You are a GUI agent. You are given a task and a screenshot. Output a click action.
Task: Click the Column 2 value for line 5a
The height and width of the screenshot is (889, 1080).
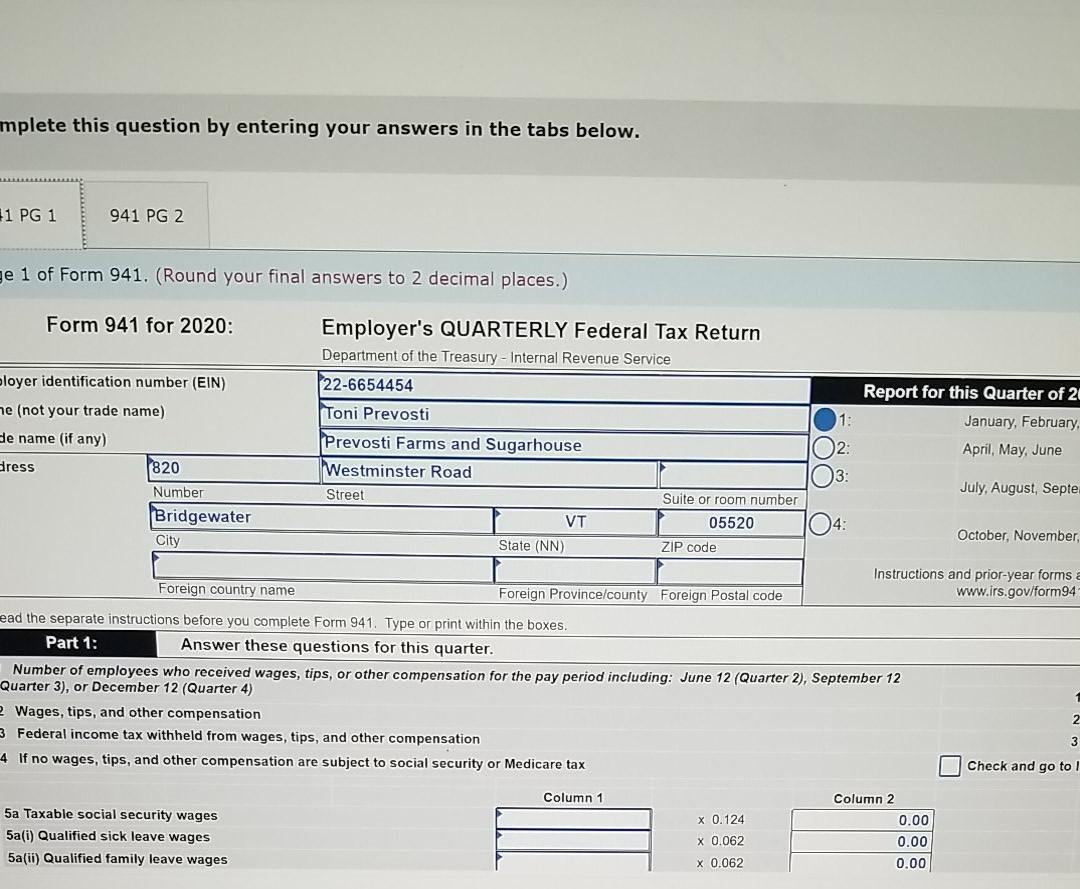pos(862,820)
